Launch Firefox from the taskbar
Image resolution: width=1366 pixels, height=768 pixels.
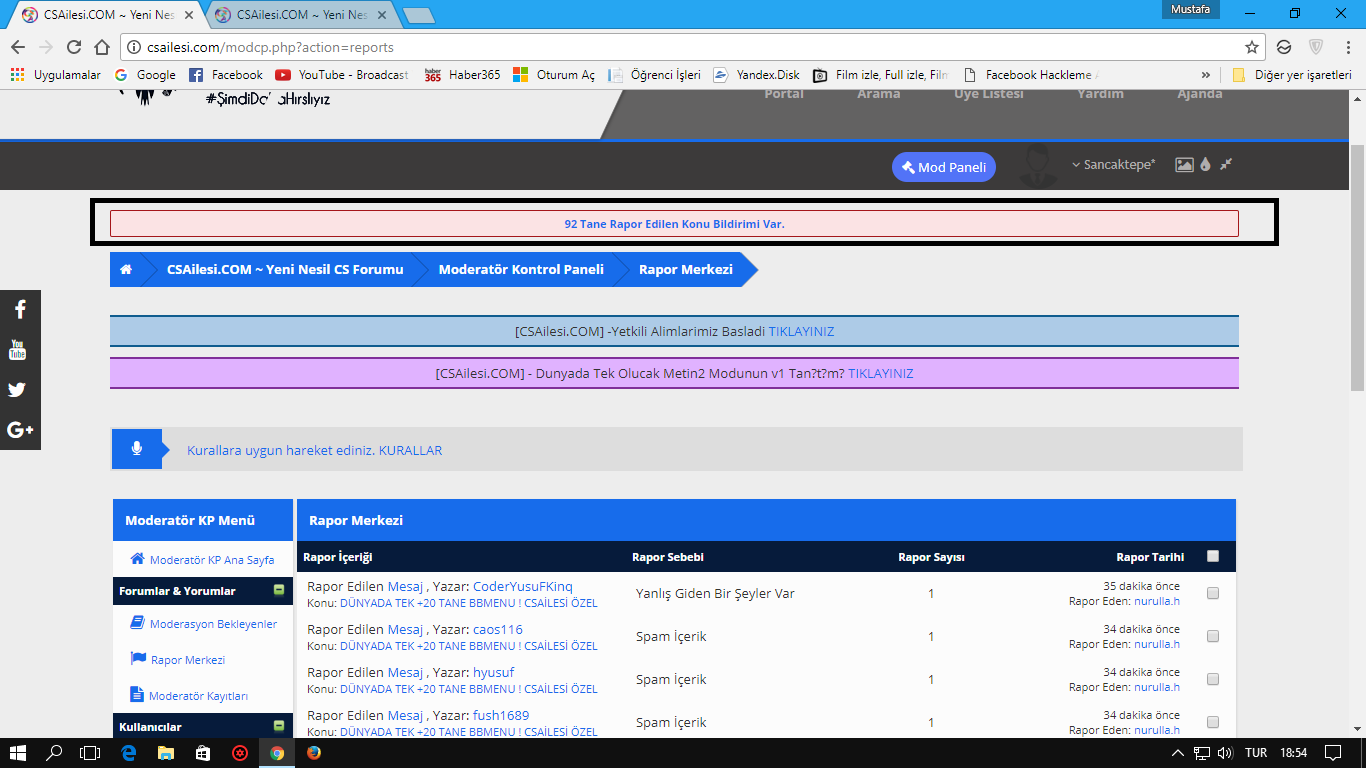(314, 752)
